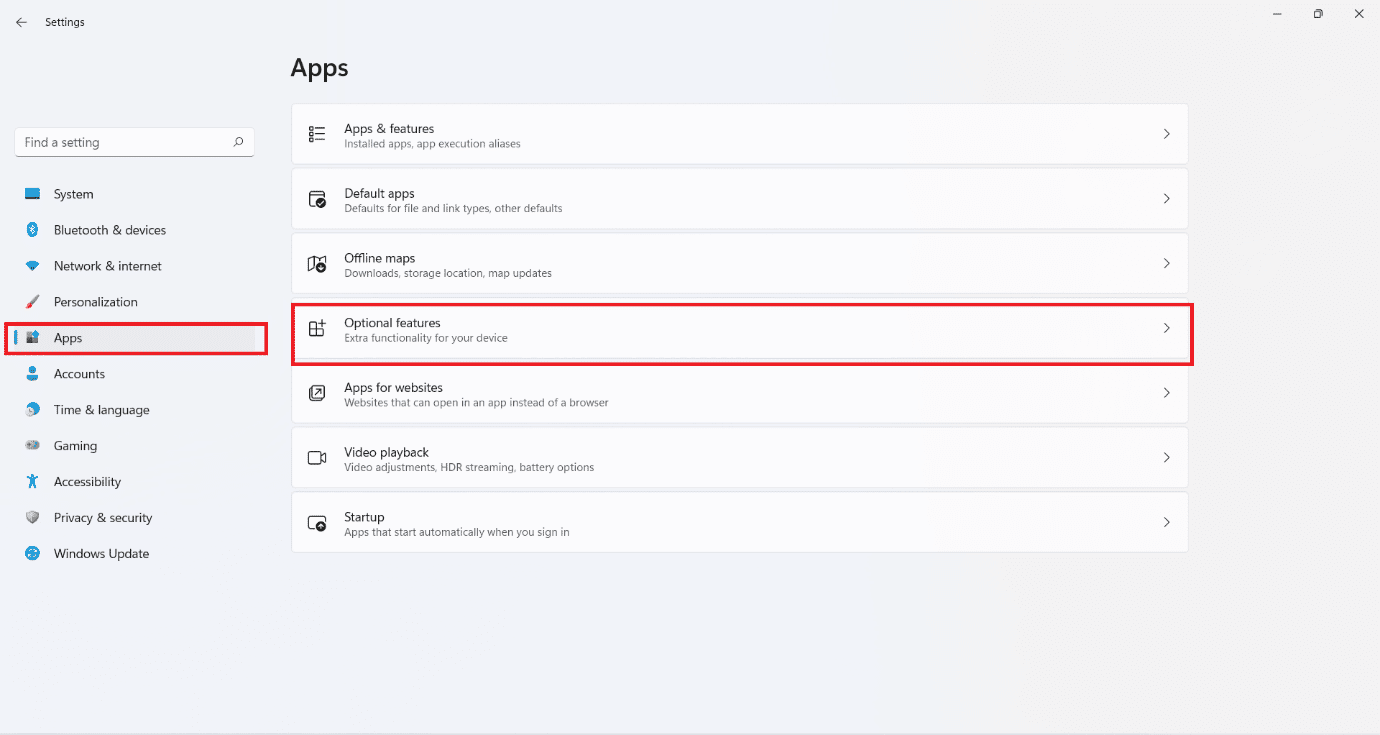Click the Apps & features list icon
This screenshot has width=1380, height=735.
(x=317, y=134)
